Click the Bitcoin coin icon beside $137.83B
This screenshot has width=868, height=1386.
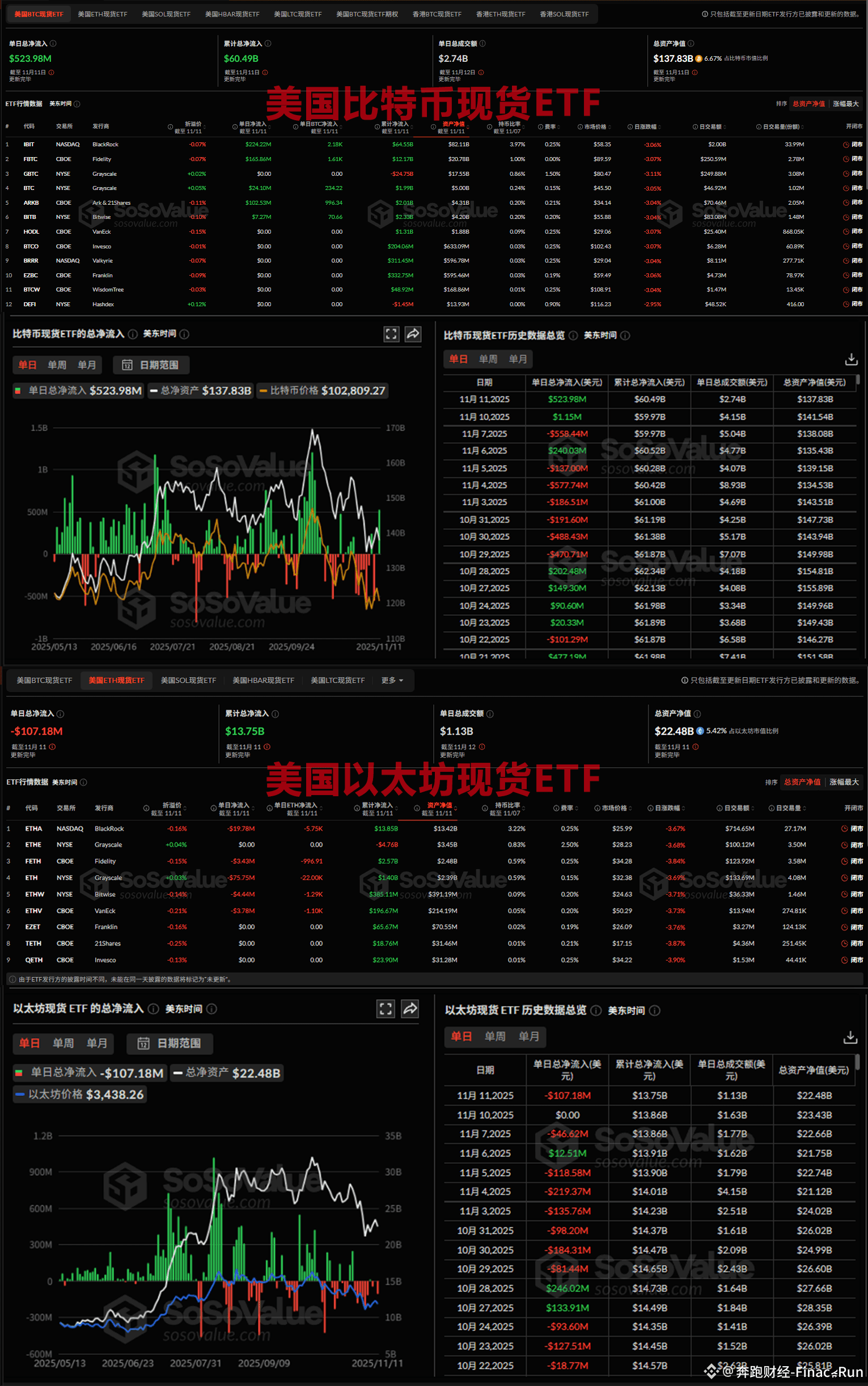coord(698,58)
